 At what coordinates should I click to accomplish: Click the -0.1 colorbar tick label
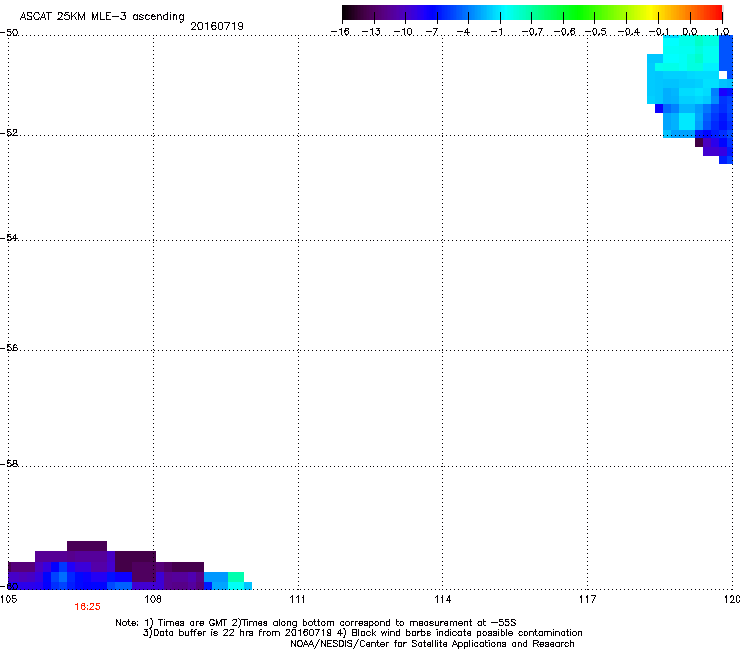(x=659, y=32)
